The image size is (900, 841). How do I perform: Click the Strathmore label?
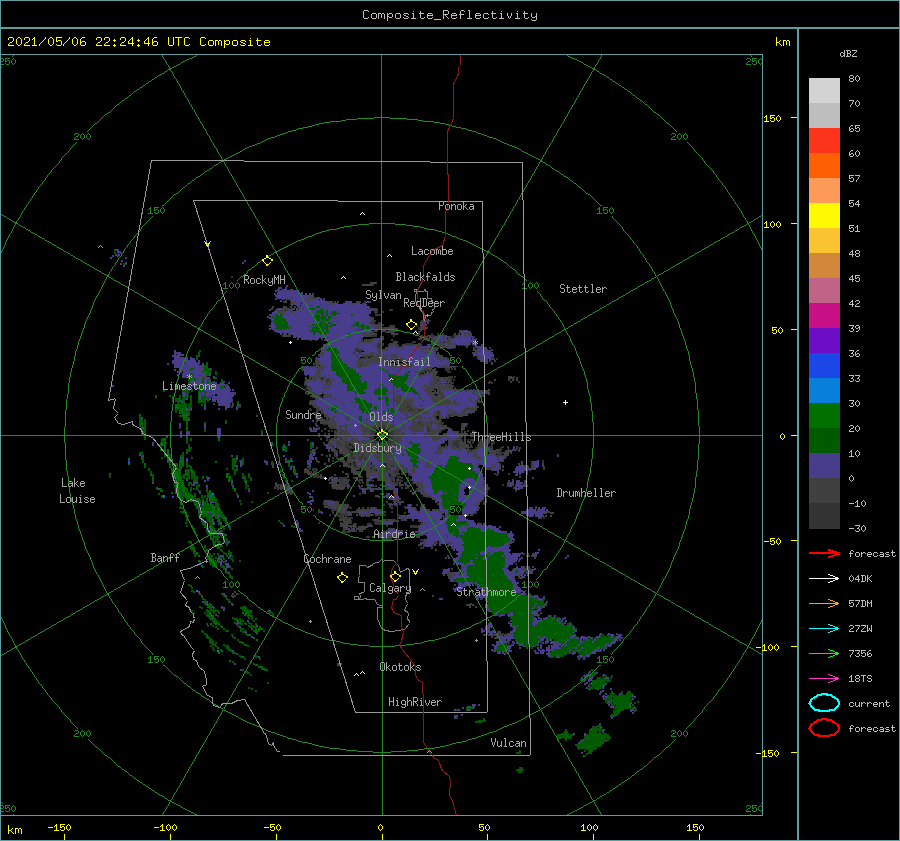[x=486, y=592]
